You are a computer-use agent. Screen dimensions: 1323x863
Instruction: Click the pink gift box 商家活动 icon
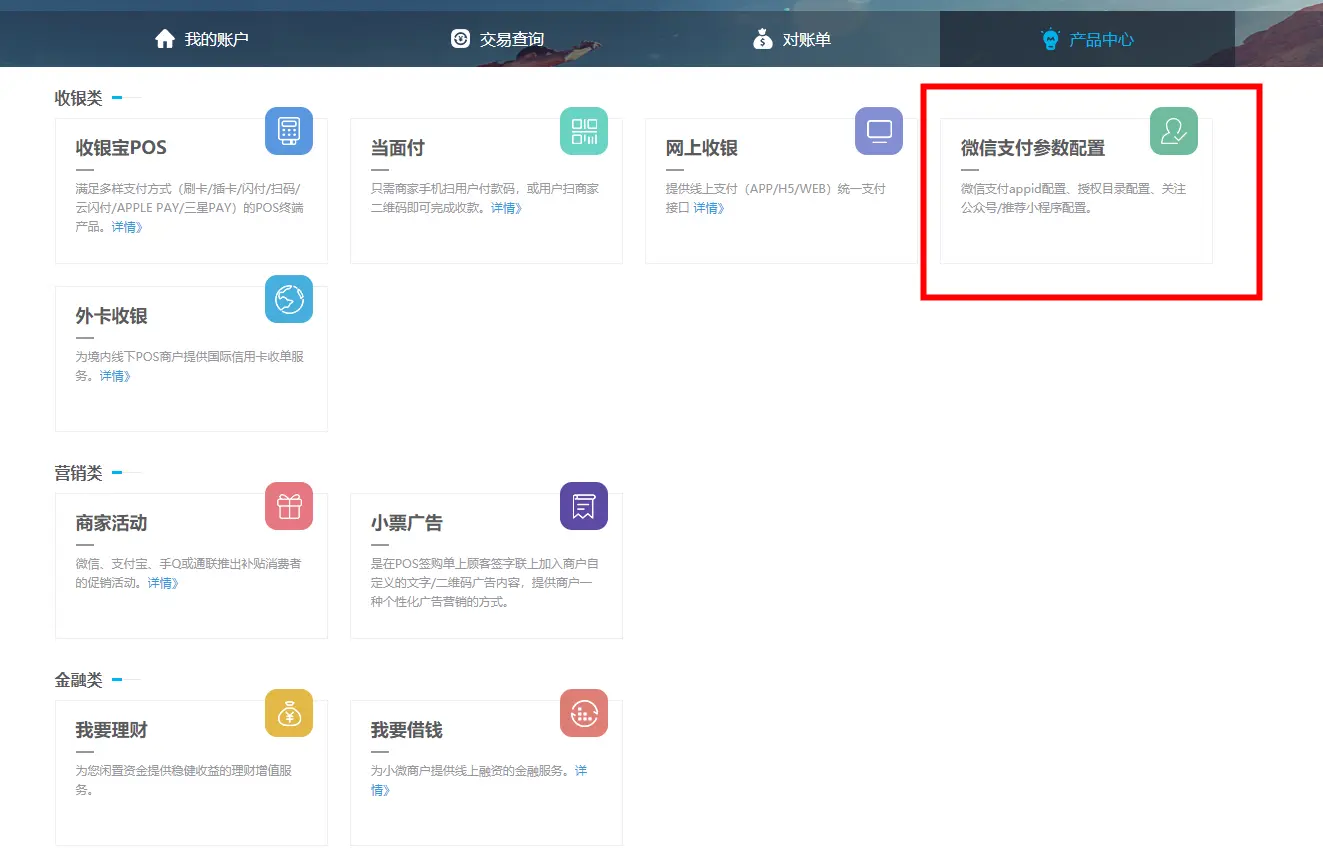(x=289, y=506)
